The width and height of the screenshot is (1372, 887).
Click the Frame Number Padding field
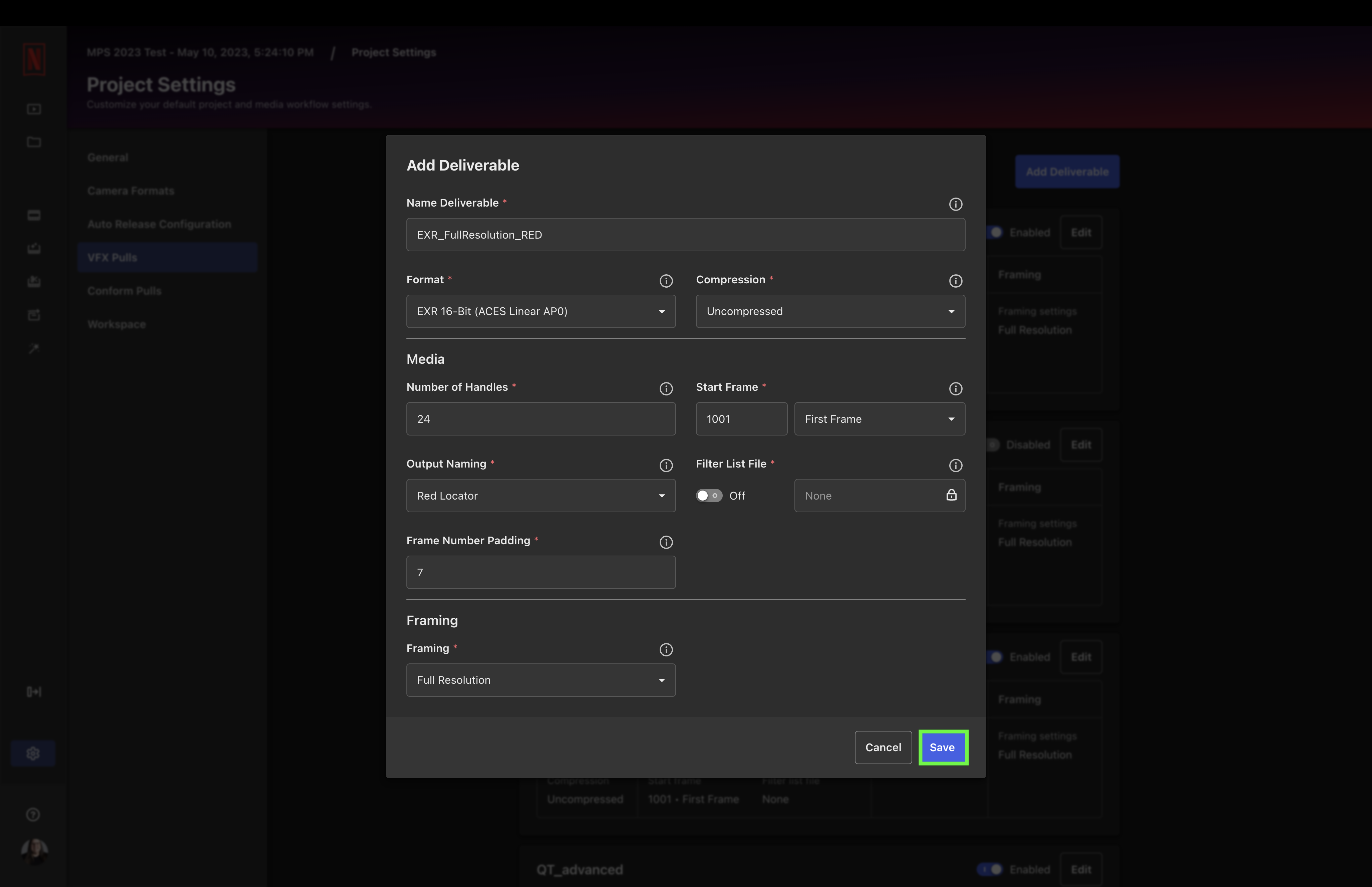pos(541,572)
